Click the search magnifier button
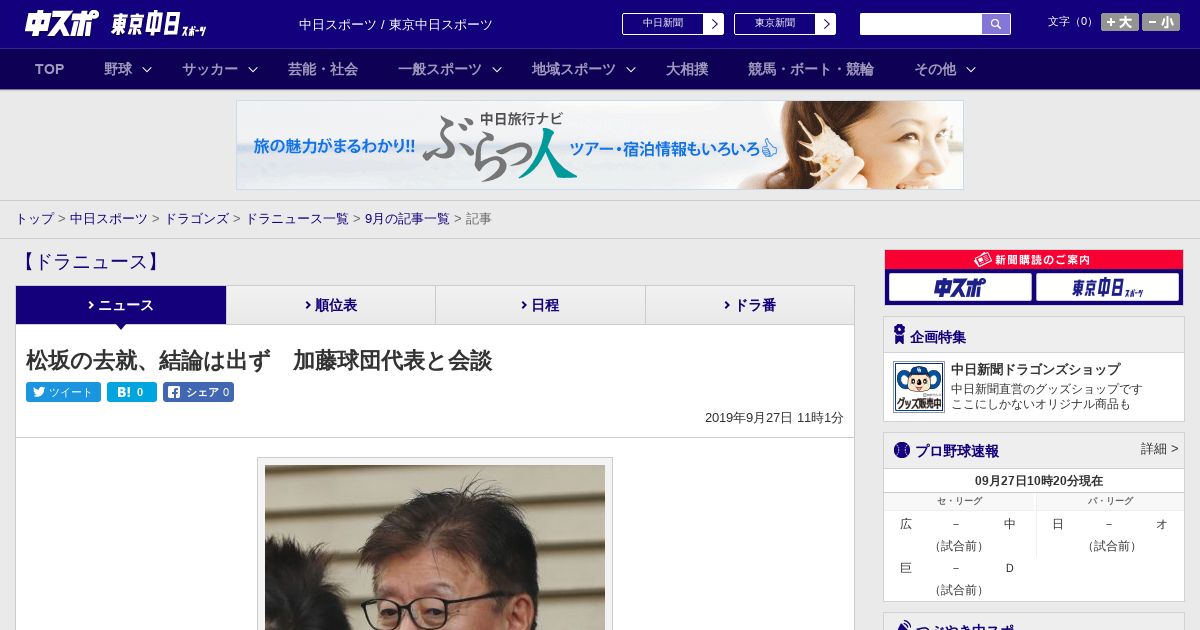Viewport: 1200px width, 630px height. pyautogui.click(x=996, y=24)
